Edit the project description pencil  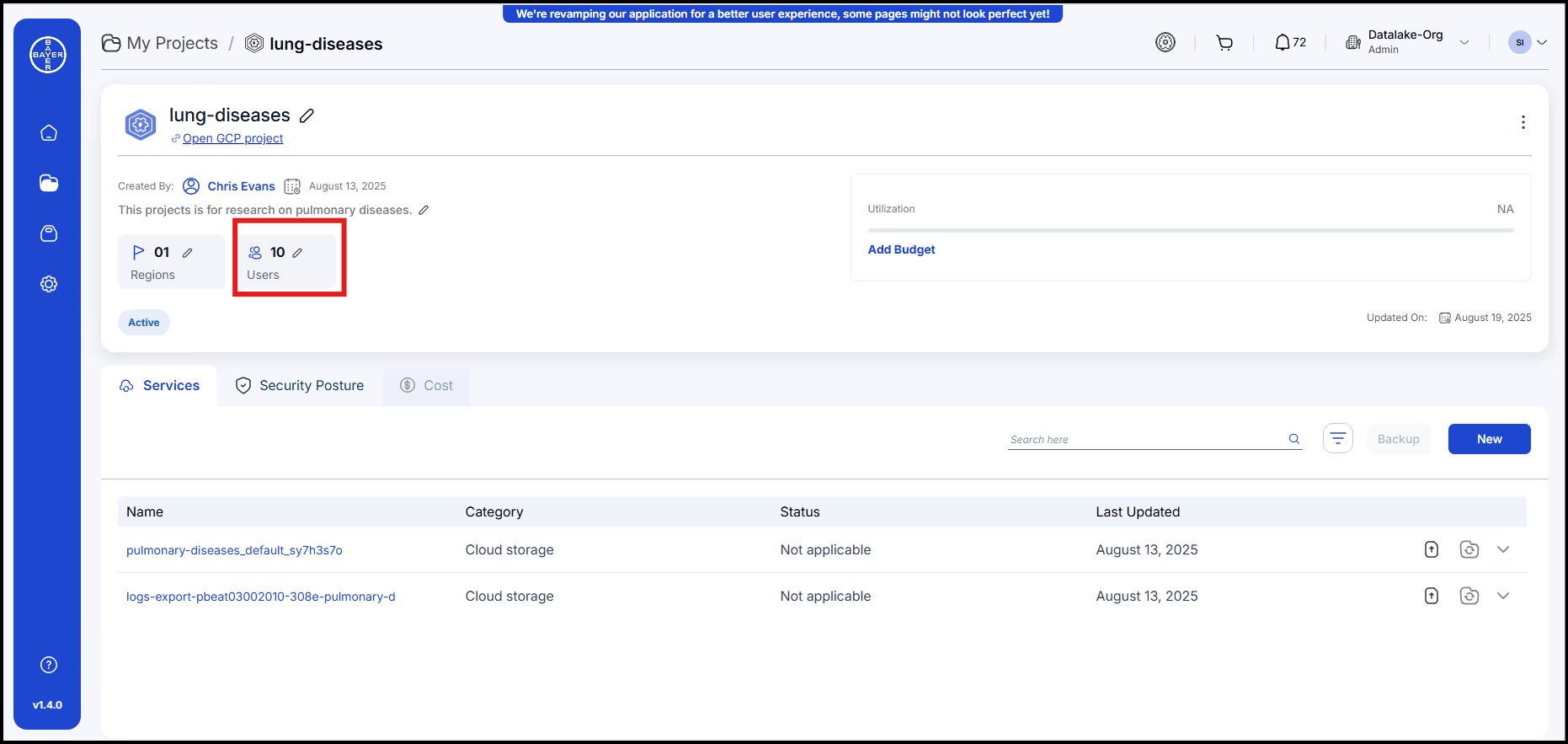pos(424,210)
